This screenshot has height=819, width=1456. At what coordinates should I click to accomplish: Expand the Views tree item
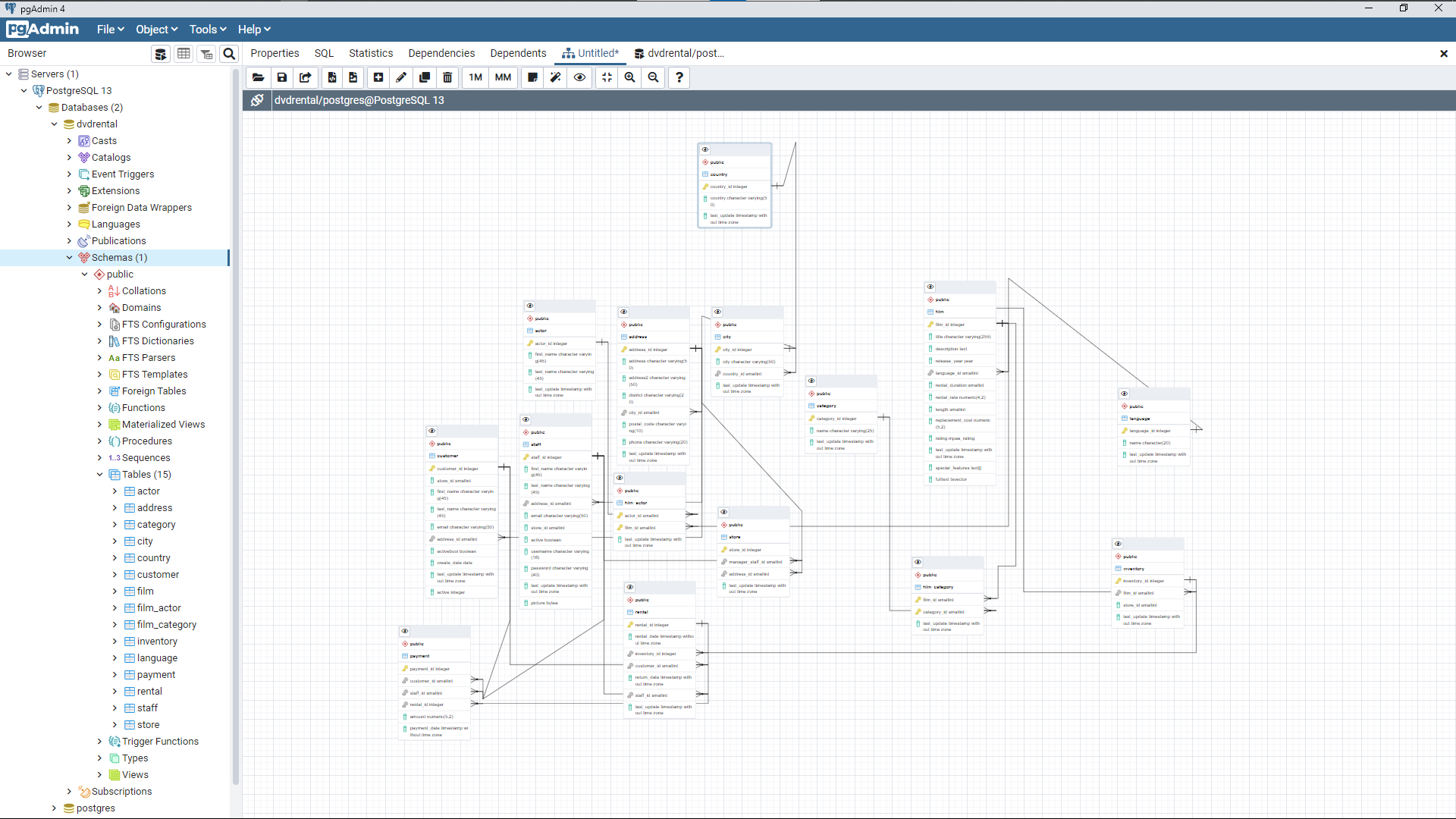tap(101, 775)
